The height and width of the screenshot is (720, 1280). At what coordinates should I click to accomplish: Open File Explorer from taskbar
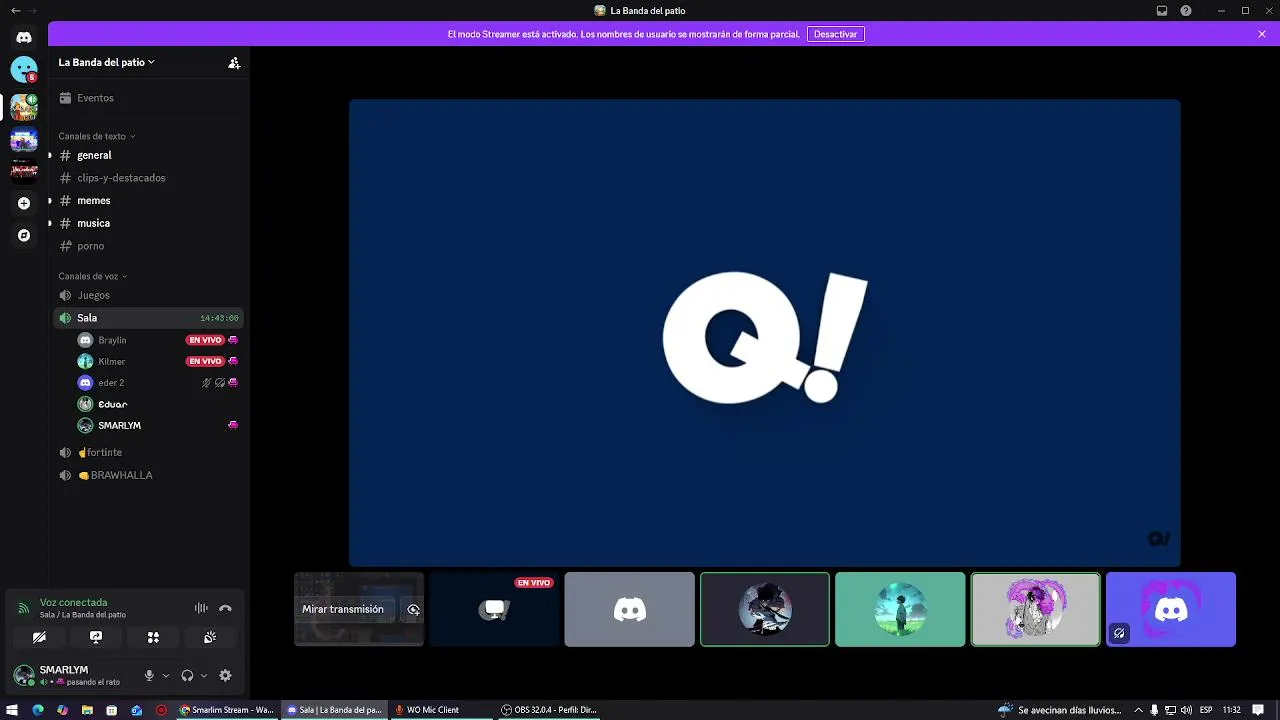(87, 710)
